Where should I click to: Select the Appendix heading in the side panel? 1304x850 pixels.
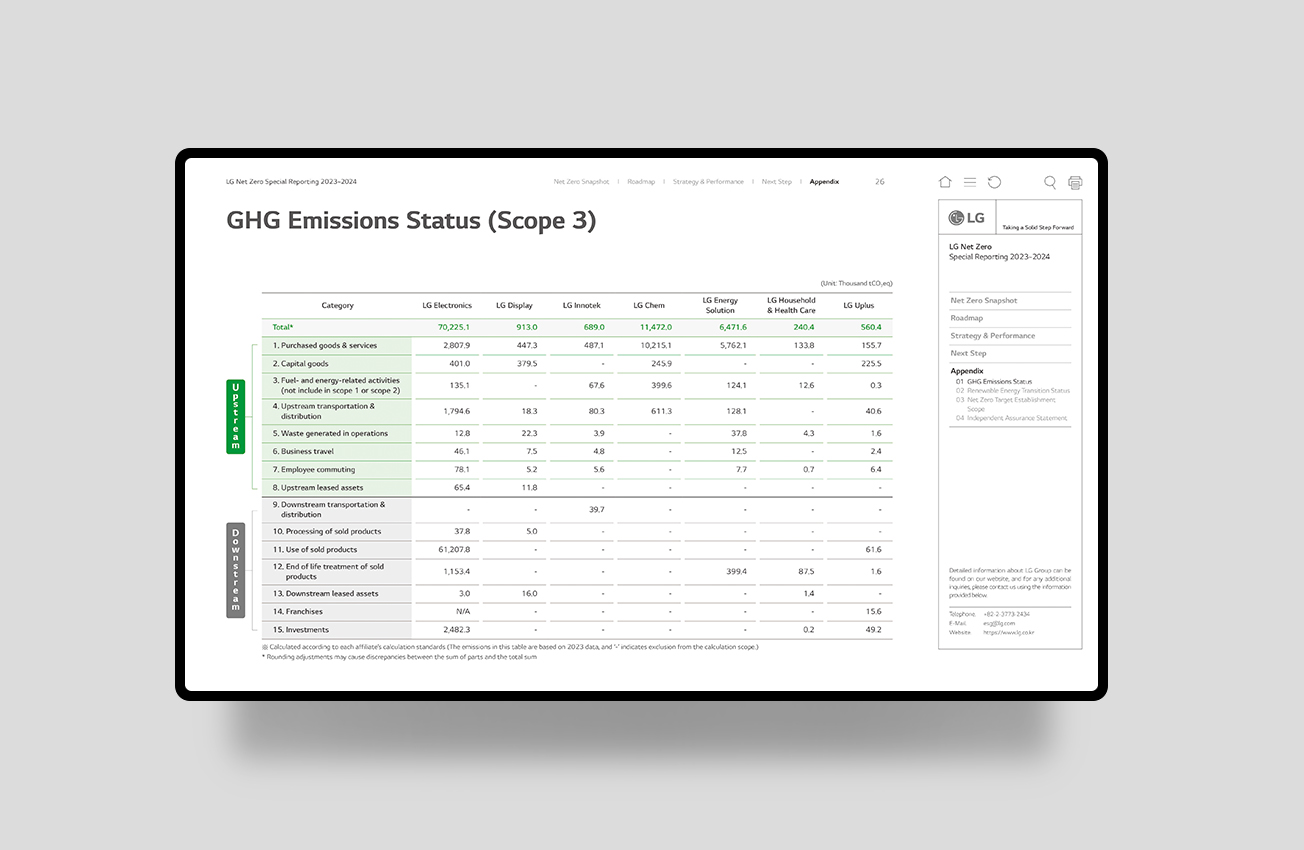967,371
